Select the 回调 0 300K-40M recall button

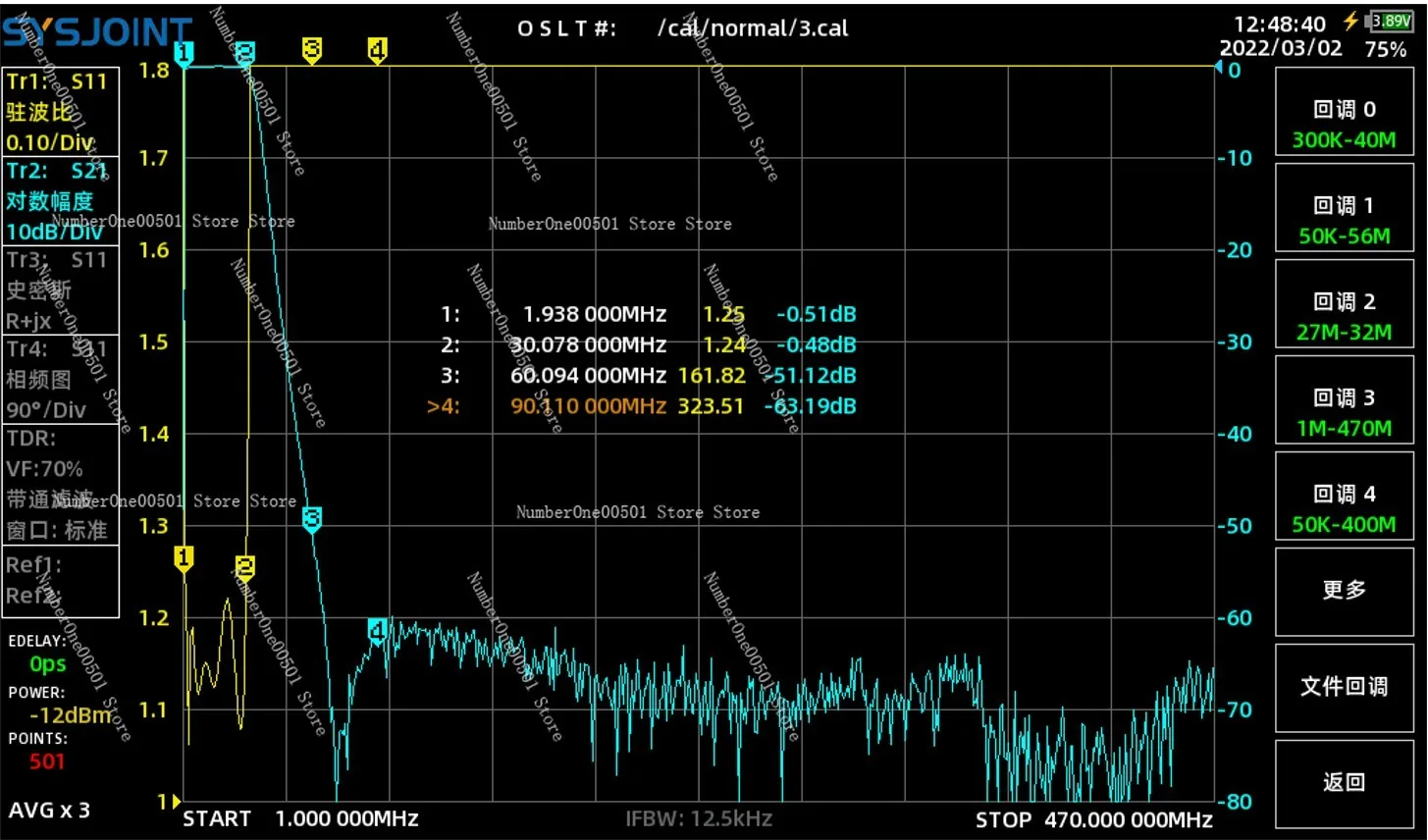click(x=1344, y=112)
